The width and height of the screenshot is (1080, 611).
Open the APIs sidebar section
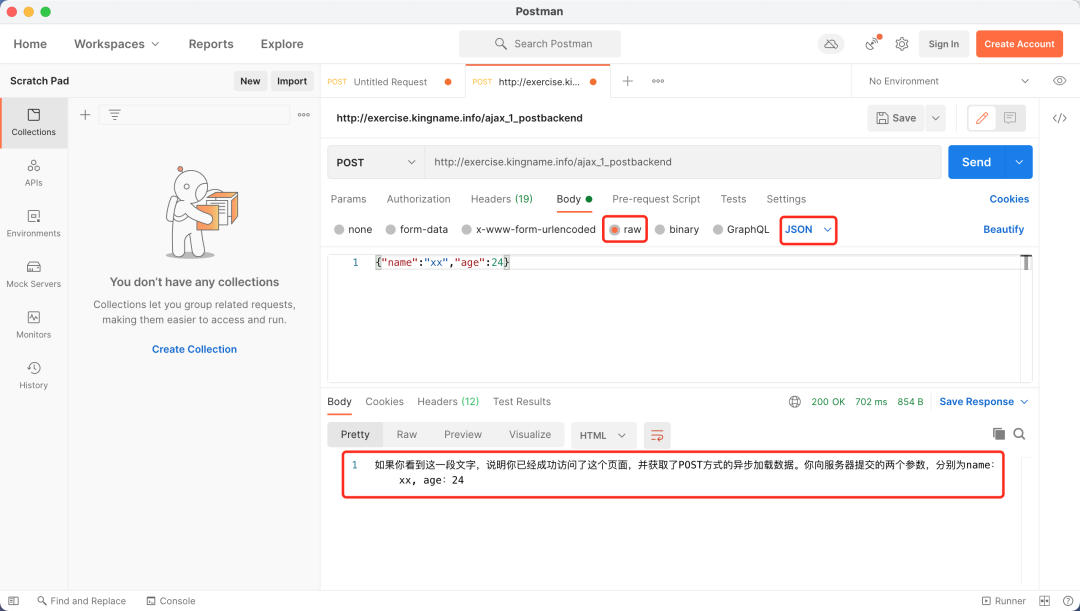point(34,173)
